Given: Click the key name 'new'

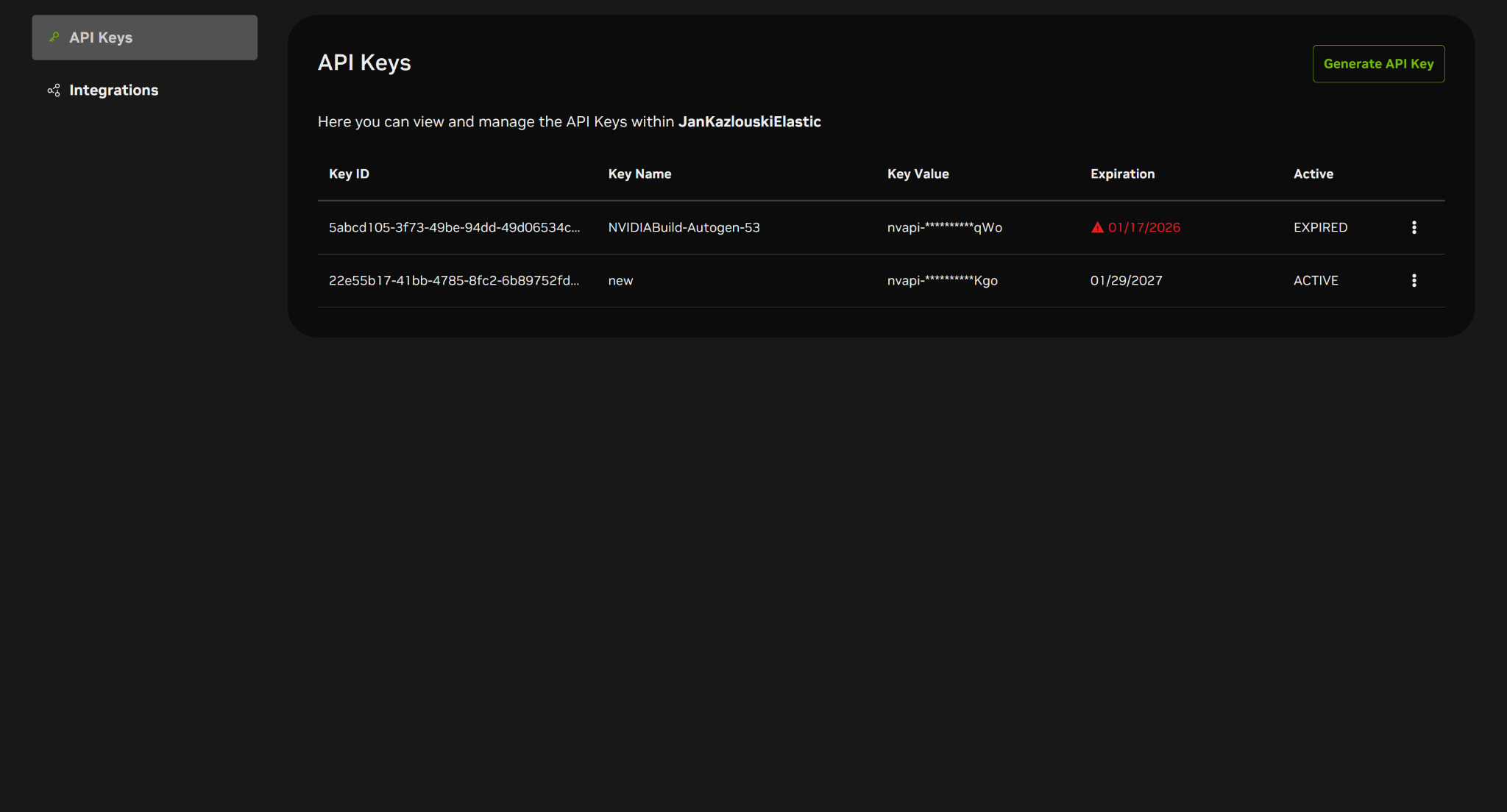Looking at the screenshot, I should [620, 280].
